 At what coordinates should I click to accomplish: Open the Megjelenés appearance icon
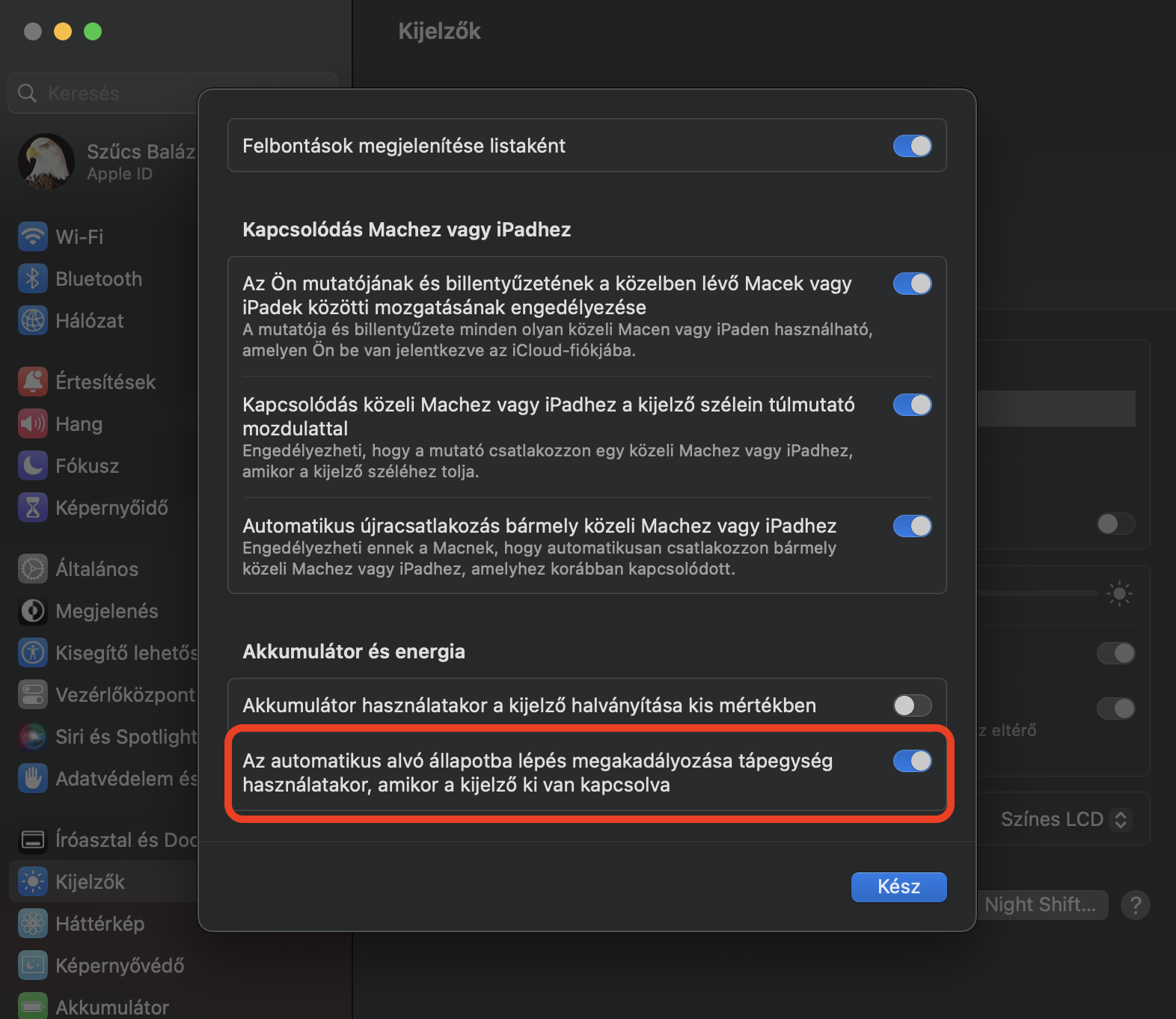click(x=32, y=611)
